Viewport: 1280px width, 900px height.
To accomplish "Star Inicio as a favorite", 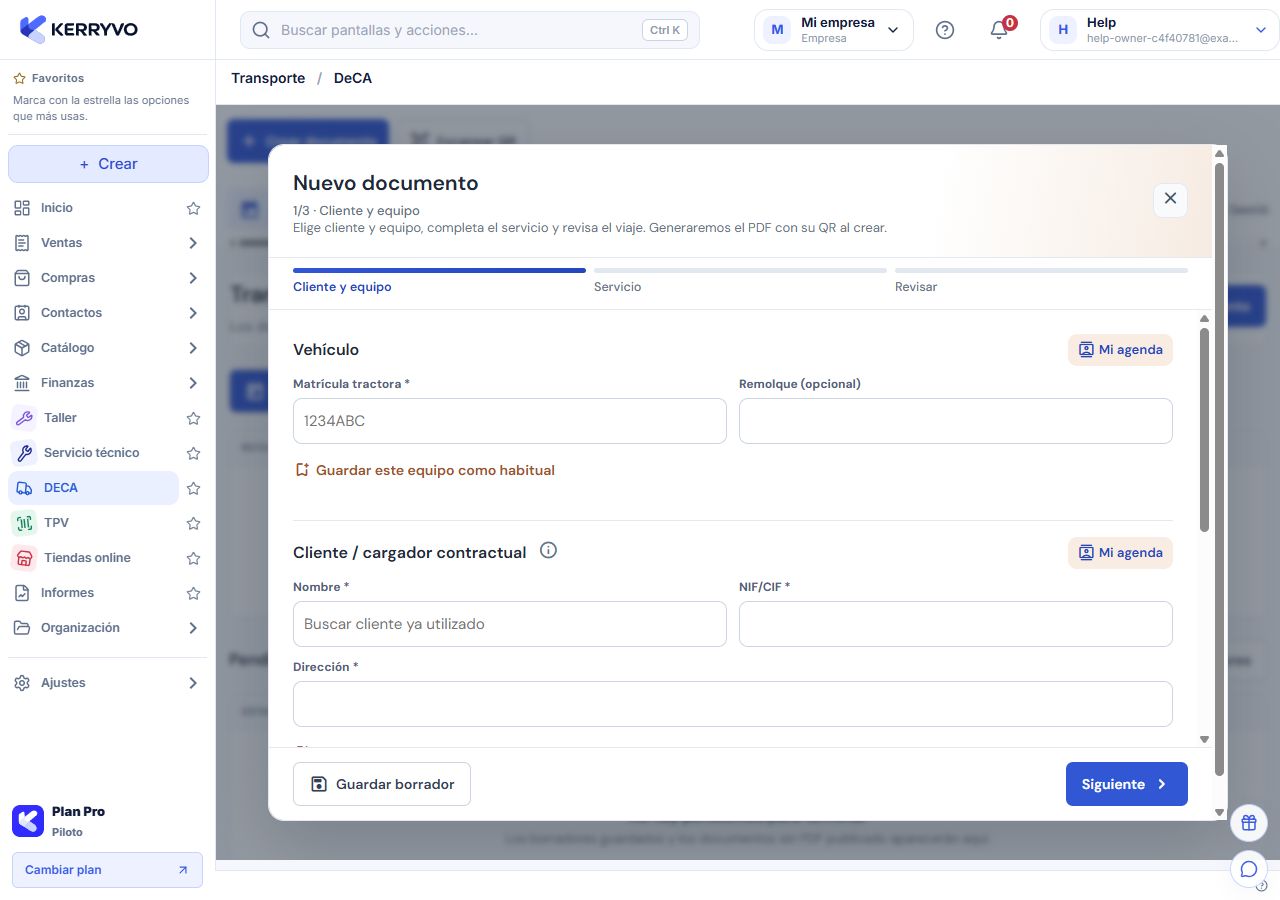I will tap(194, 208).
